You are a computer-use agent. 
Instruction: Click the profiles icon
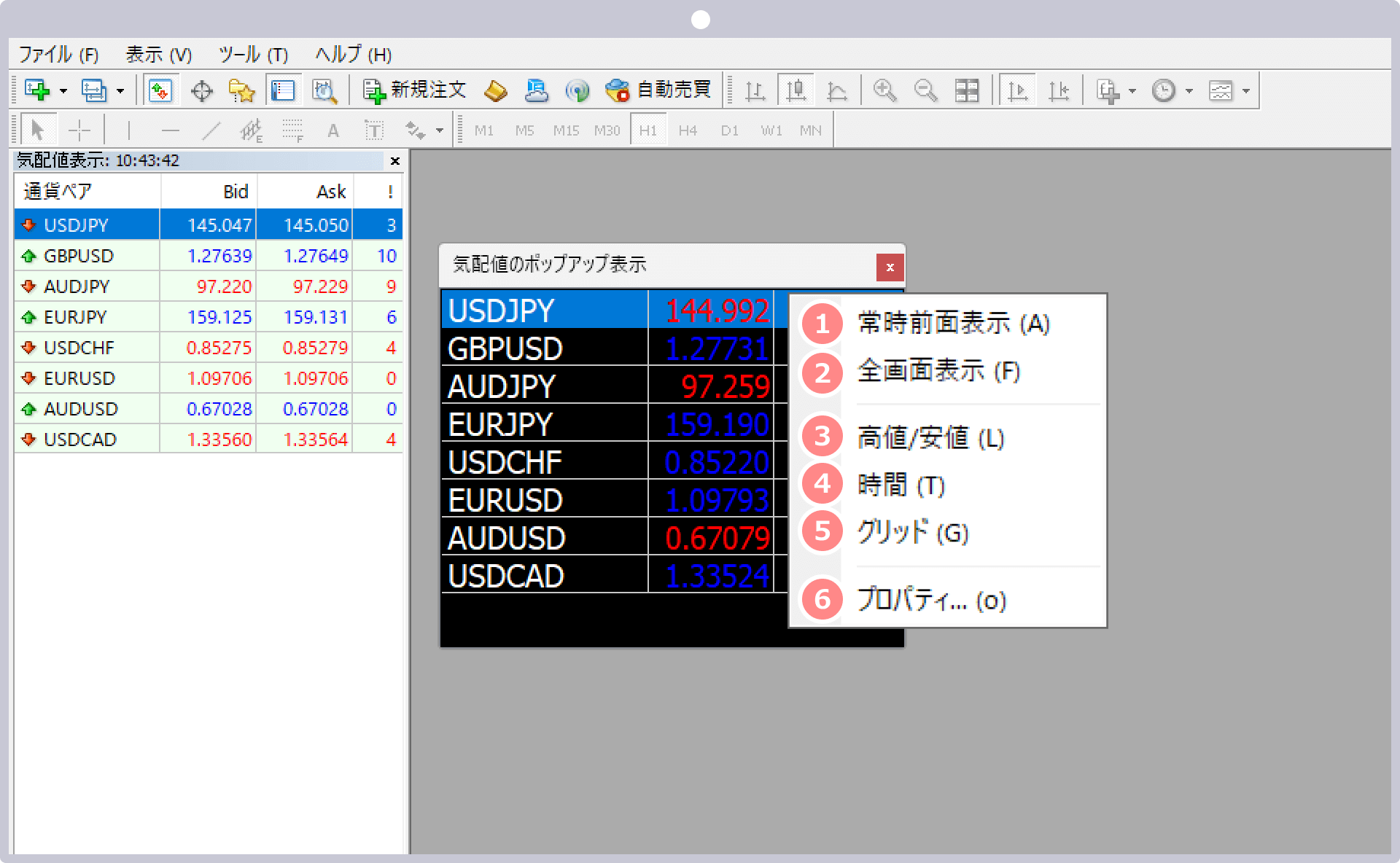click(94, 90)
